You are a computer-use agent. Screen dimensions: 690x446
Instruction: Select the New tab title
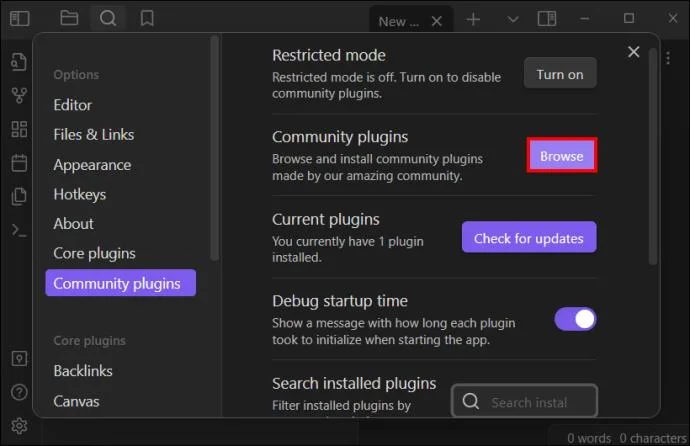[x=399, y=22]
